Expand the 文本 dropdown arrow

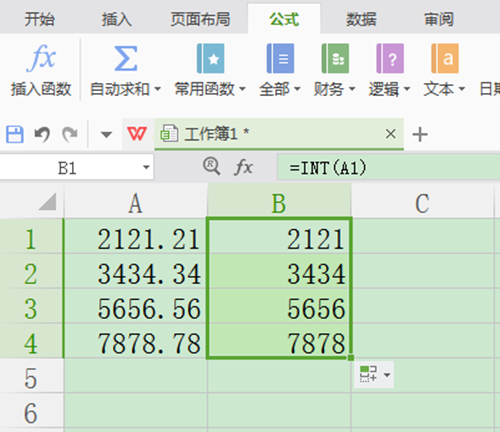tap(462, 89)
